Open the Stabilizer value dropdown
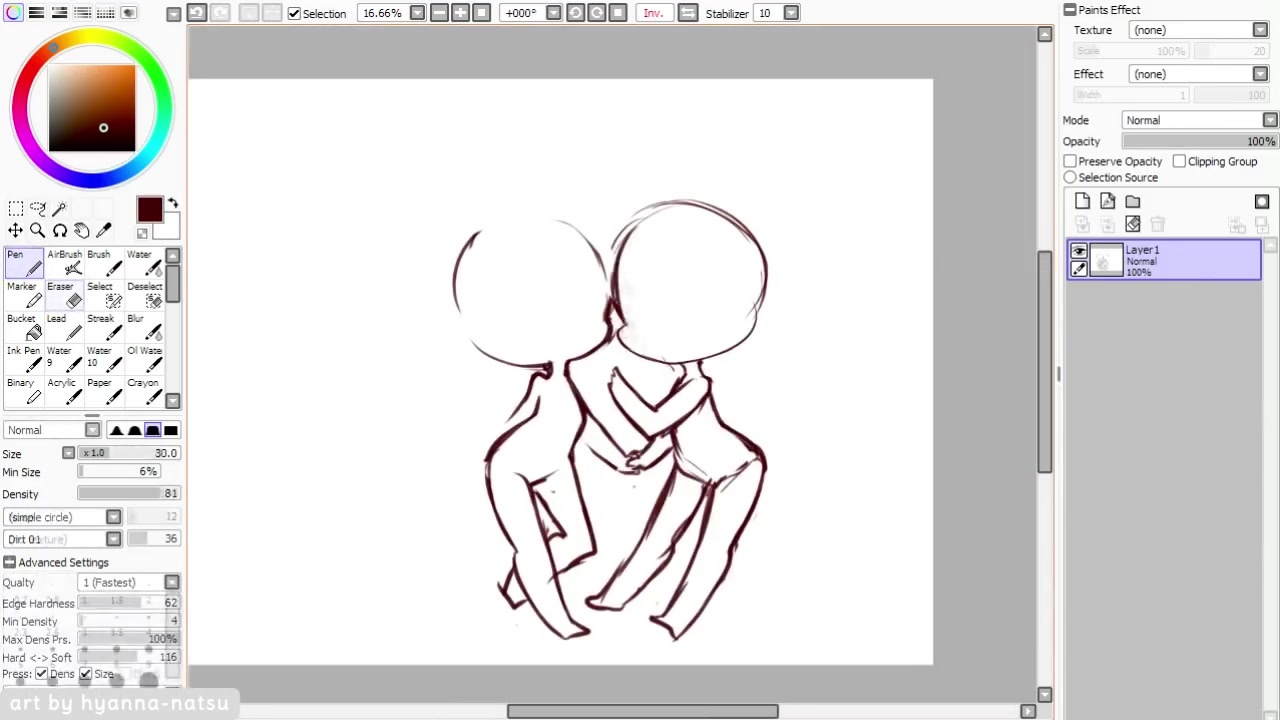The height and width of the screenshot is (720, 1280). click(791, 13)
